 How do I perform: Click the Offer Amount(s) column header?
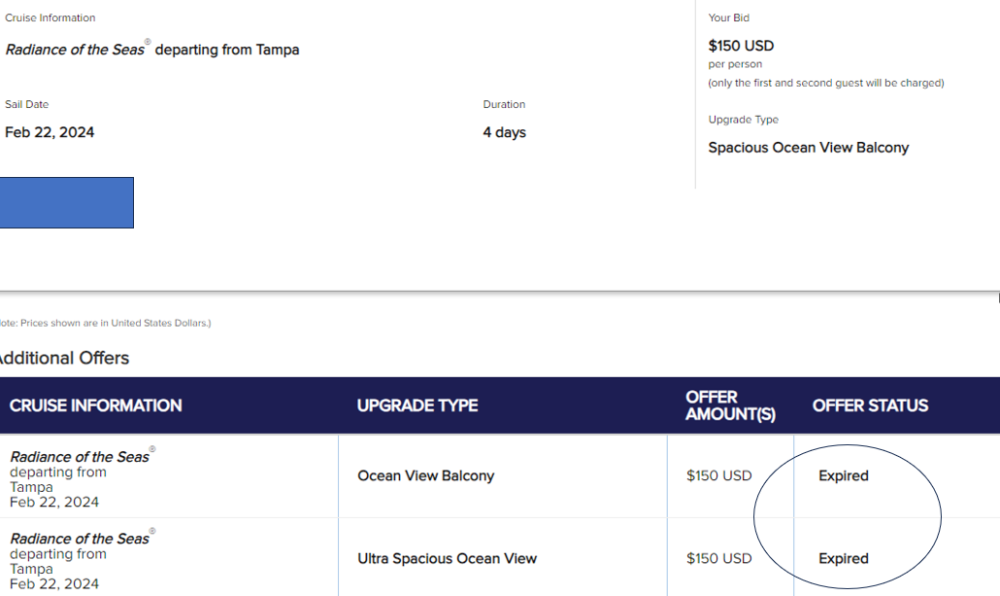tap(730, 405)
